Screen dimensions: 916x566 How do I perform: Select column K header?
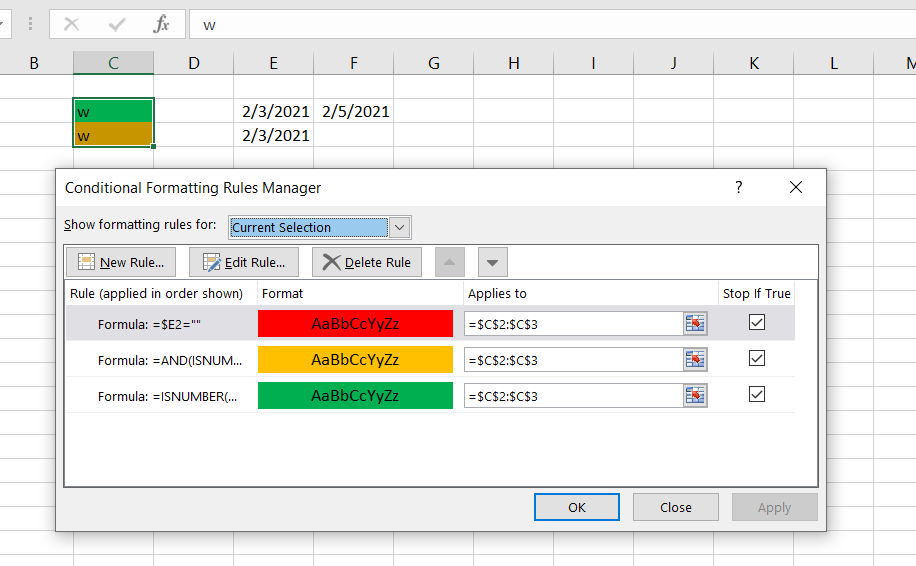(754, 62)
